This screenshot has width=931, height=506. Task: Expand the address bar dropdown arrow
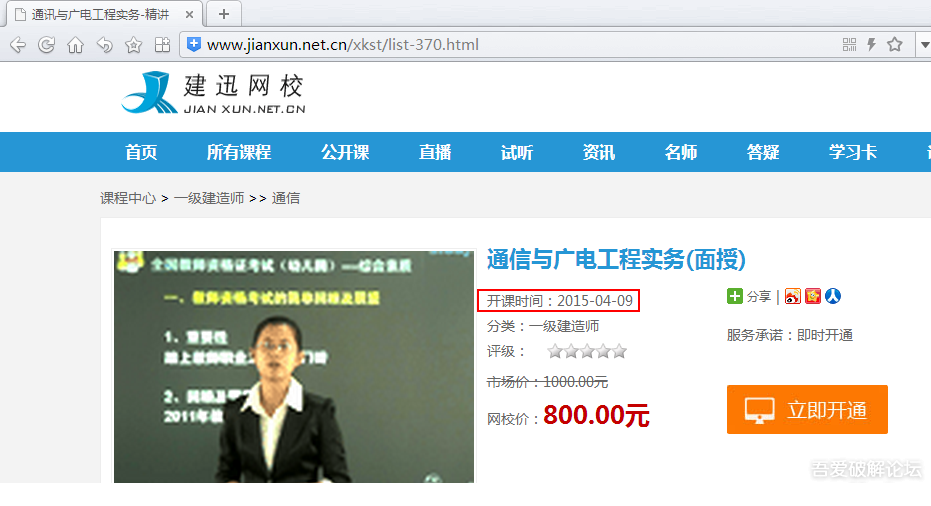tap(924, 45)
